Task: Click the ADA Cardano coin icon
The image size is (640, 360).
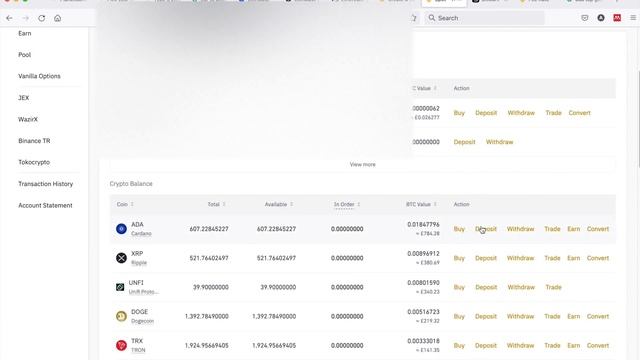Action: tap(121, 229)
